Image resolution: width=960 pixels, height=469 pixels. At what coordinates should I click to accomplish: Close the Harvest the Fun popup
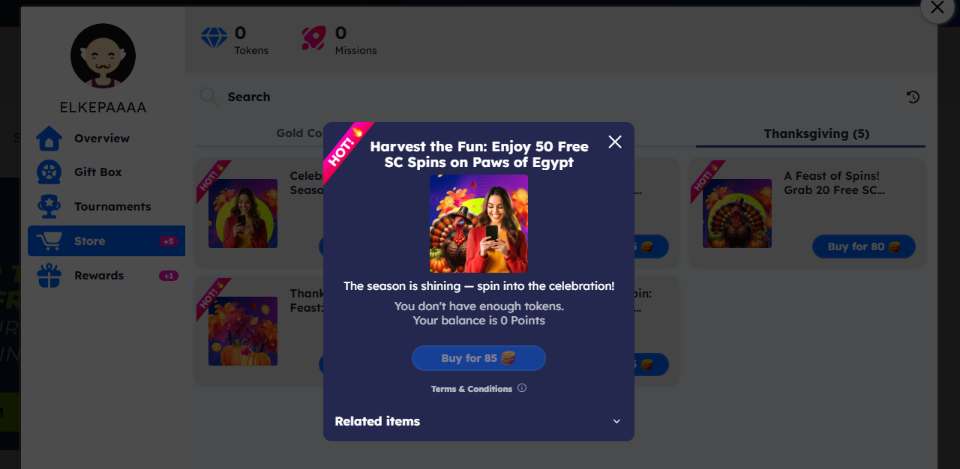(x=615, y=142)
